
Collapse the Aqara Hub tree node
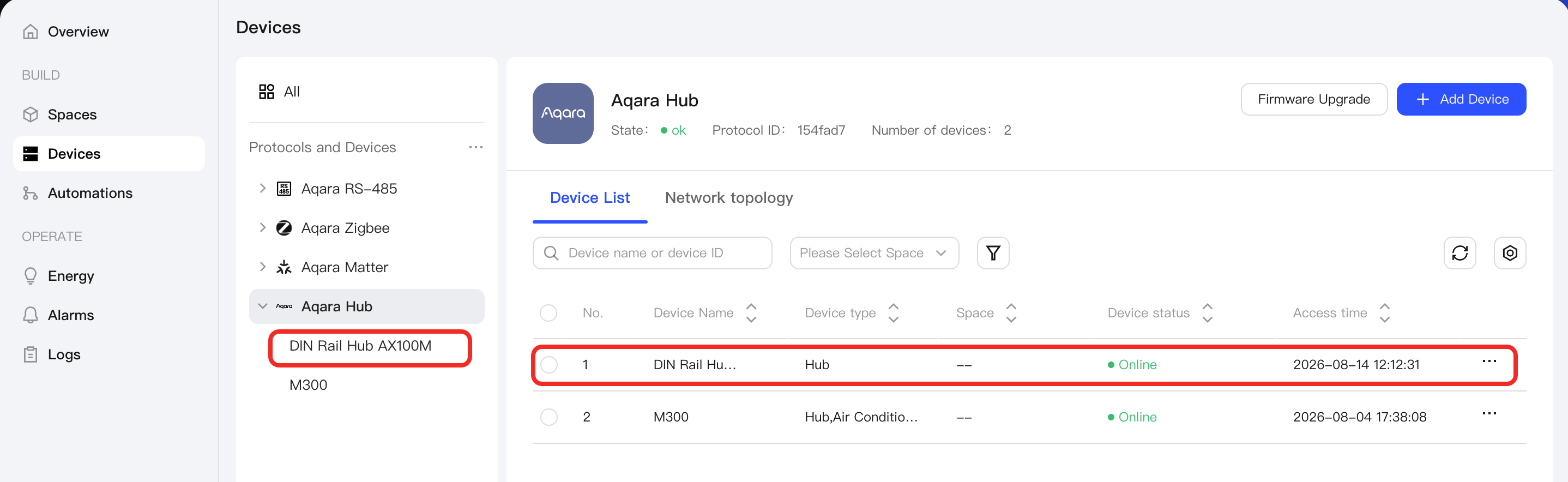pyautogui.click(x=262, y=306)
